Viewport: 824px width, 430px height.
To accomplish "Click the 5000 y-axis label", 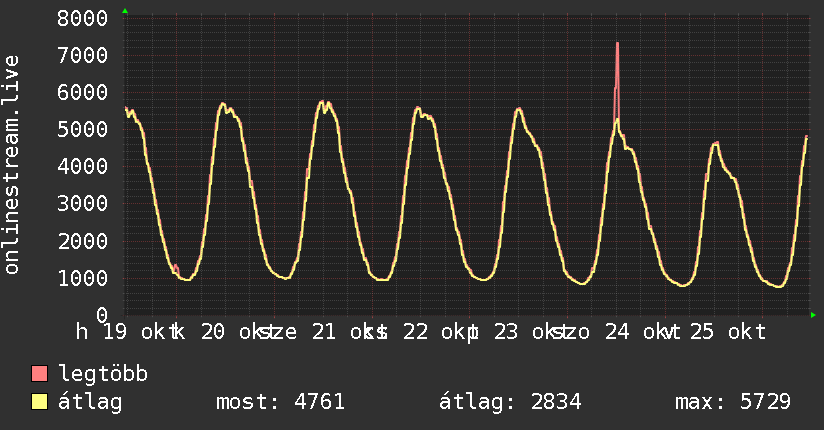I will click(83, 129).
